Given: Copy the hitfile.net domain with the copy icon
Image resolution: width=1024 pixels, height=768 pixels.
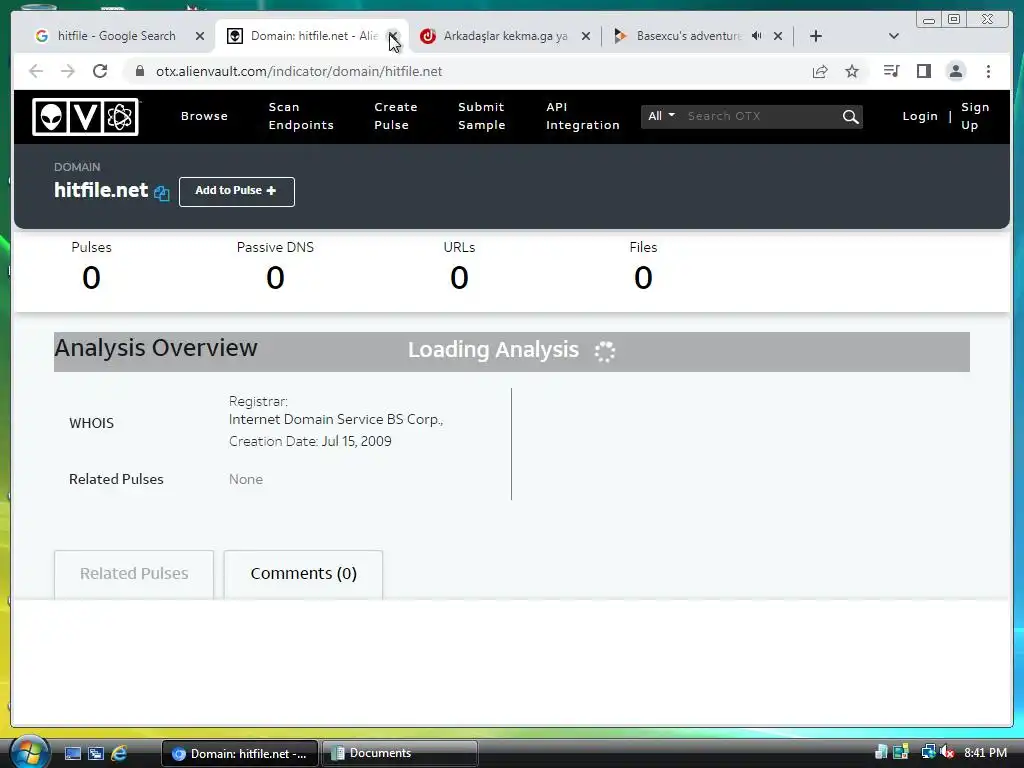Looking at the screenshot, I should tap(162, 193).
